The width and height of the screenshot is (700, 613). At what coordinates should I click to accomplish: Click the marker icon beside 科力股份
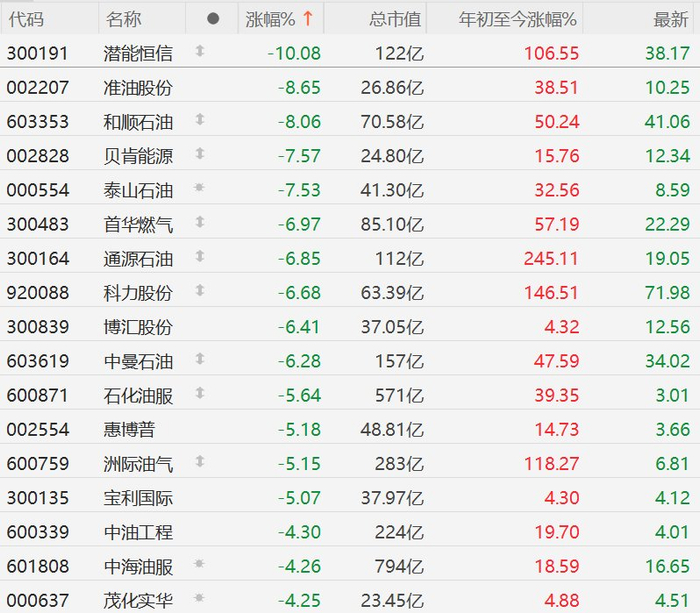click(x=200, y=290)
